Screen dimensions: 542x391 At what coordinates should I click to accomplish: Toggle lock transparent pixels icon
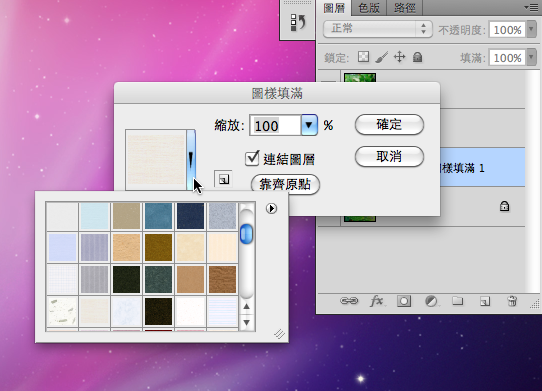pyautogui.click(x=363, y=57)
